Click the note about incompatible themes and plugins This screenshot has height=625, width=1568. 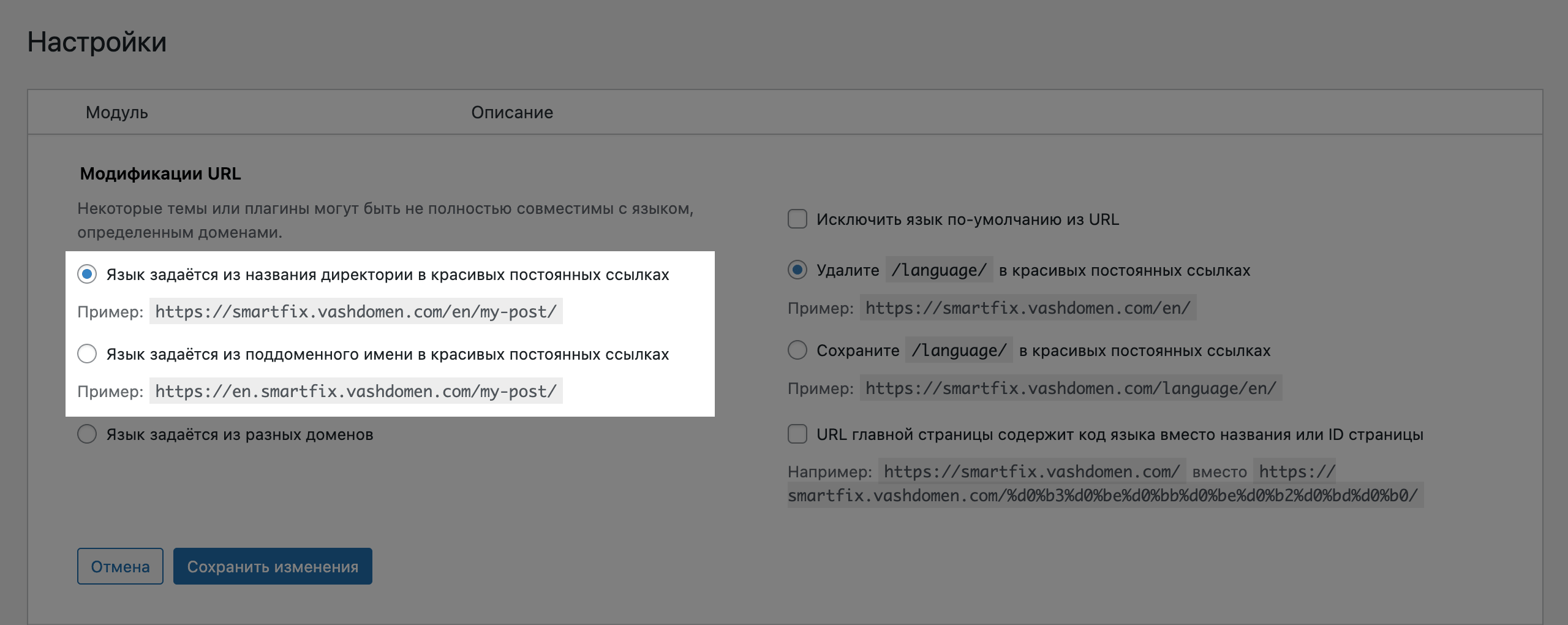click(385, 220)
